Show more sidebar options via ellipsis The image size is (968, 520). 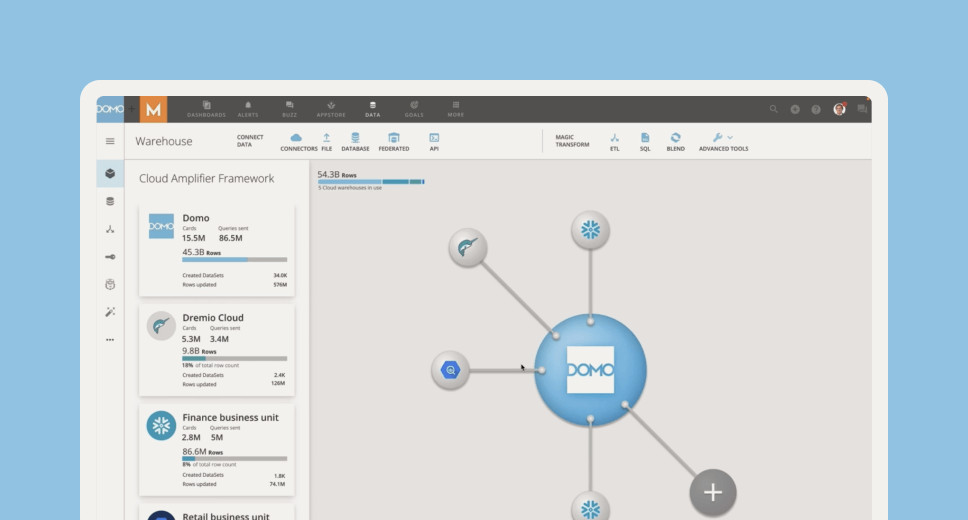[x=110, y=339]
